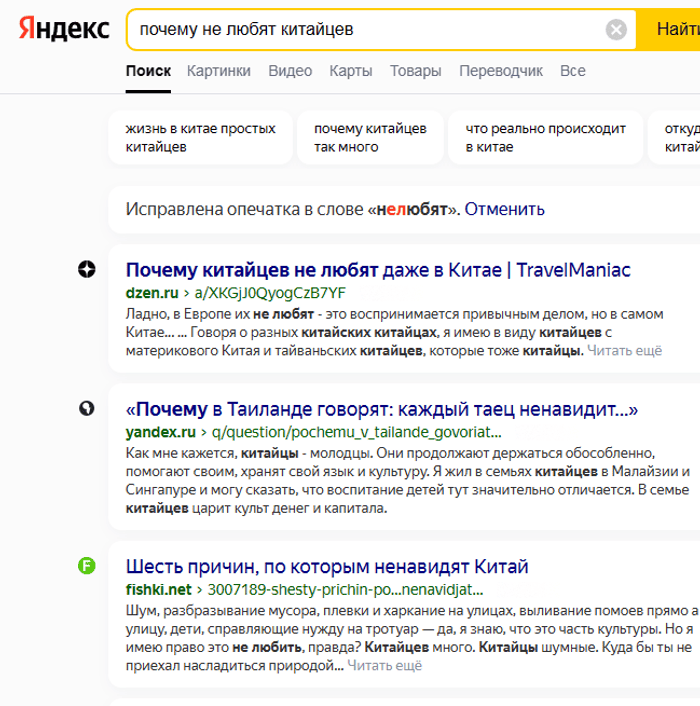Select suggestion 'что реально происходит в китае'

click(546, 138)
